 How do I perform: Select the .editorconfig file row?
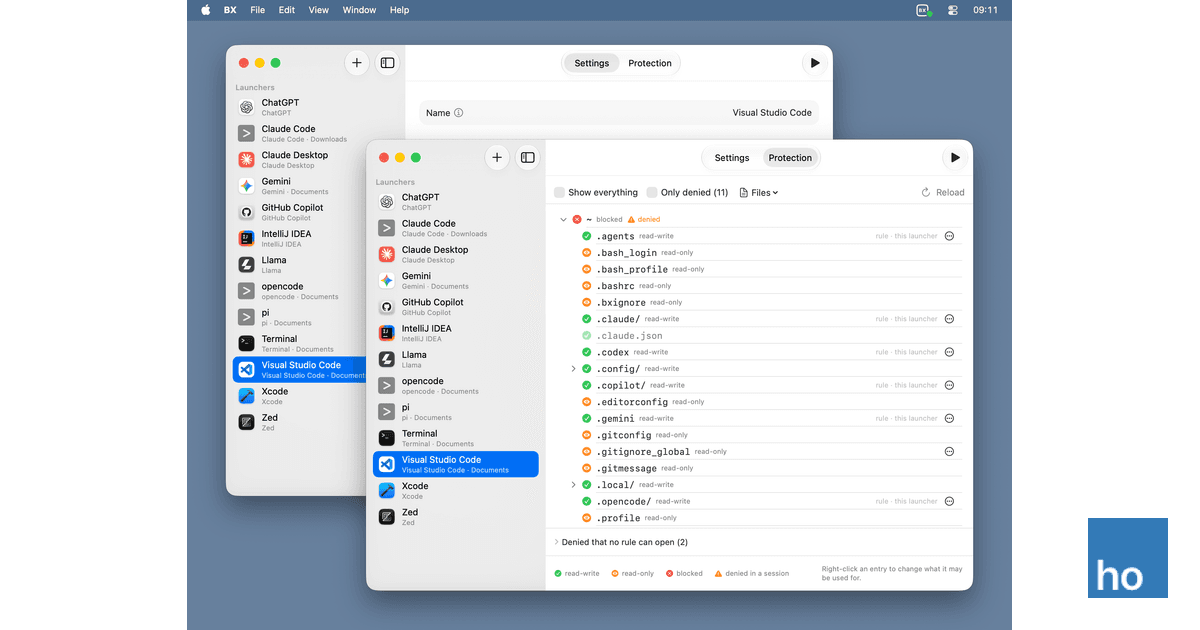tap(770, 402)
